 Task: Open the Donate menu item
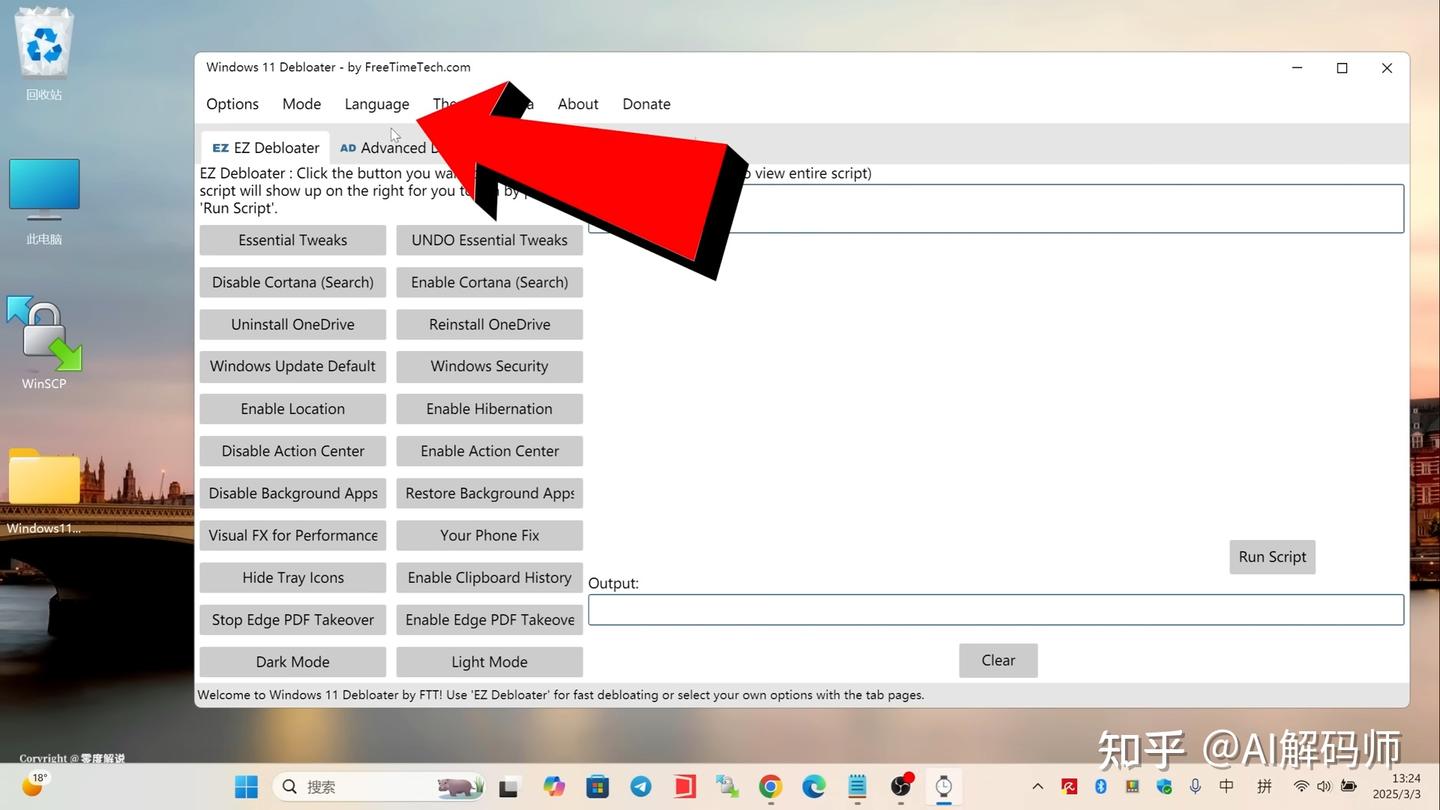(x=646, y=104)
